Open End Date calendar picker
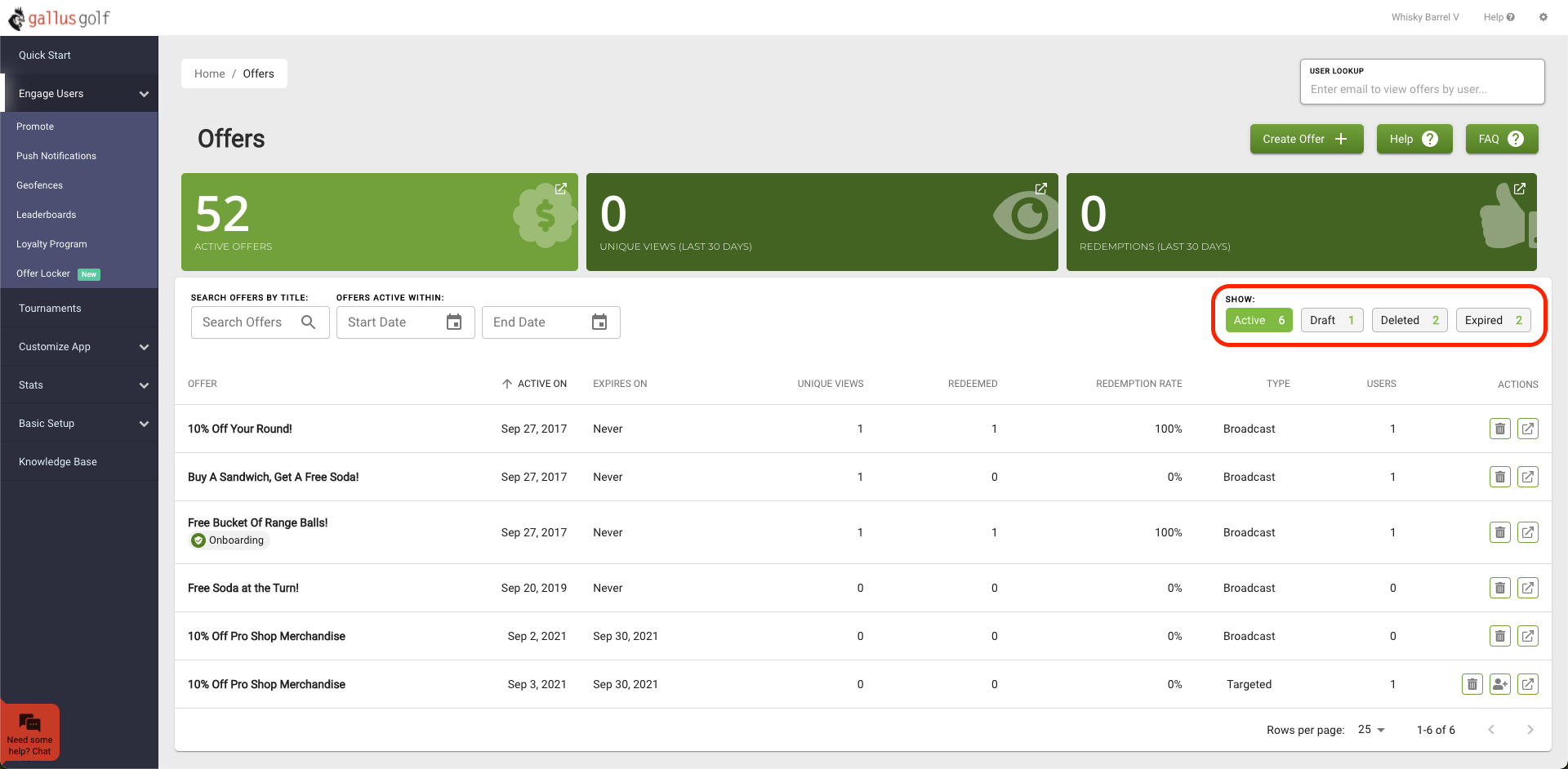Image resolution: width=1568 pixels, height=769 pixels. pyautogui.click(x=599, y=322)
